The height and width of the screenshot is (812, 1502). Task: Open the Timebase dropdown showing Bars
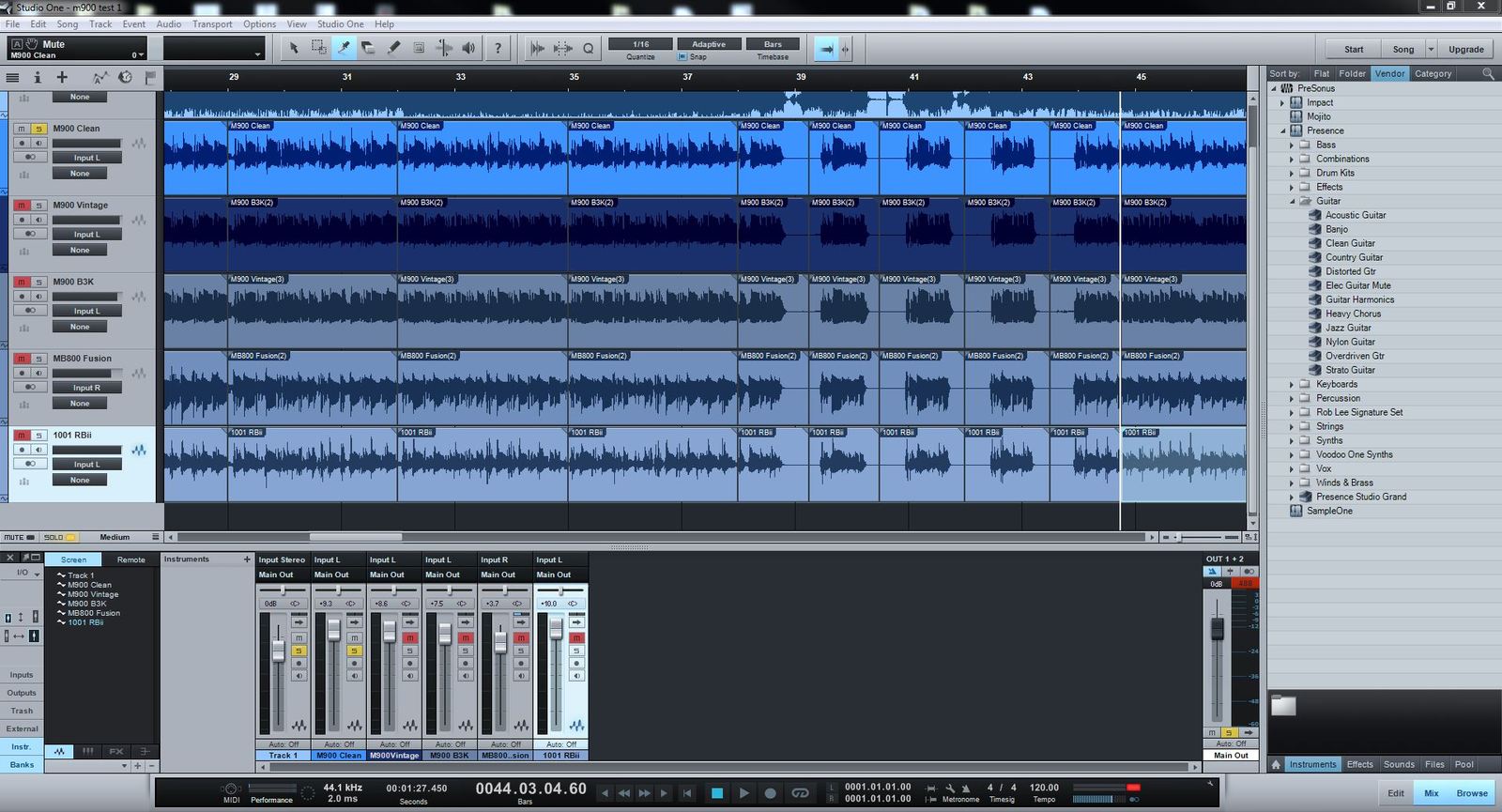tap(773, 44)
